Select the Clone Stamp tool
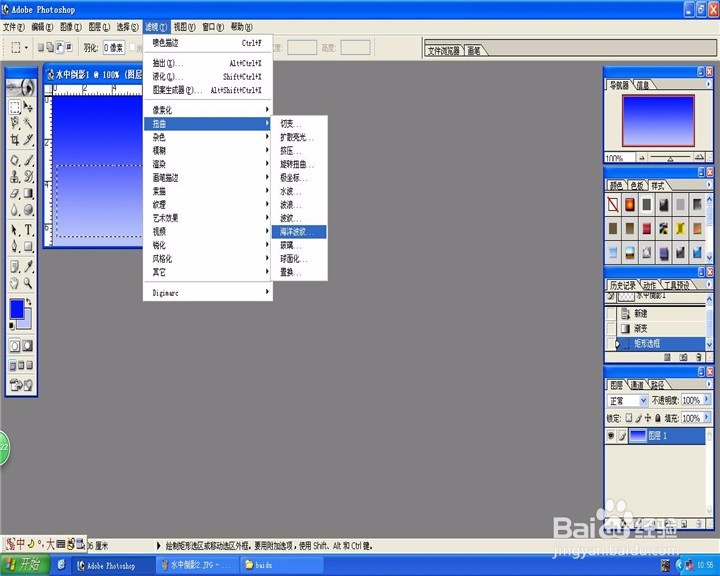This screenshot has width=720, height=576. [x=15, y=176]
